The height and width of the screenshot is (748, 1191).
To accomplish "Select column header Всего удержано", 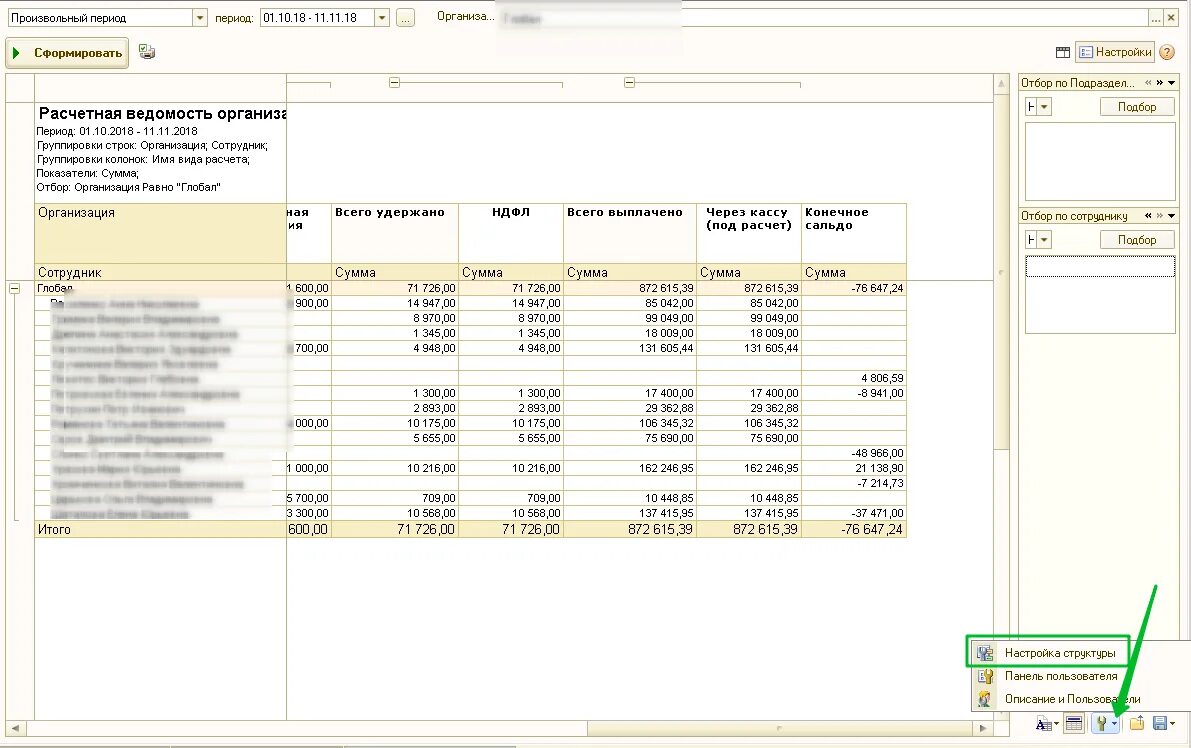I will (395, 232).
